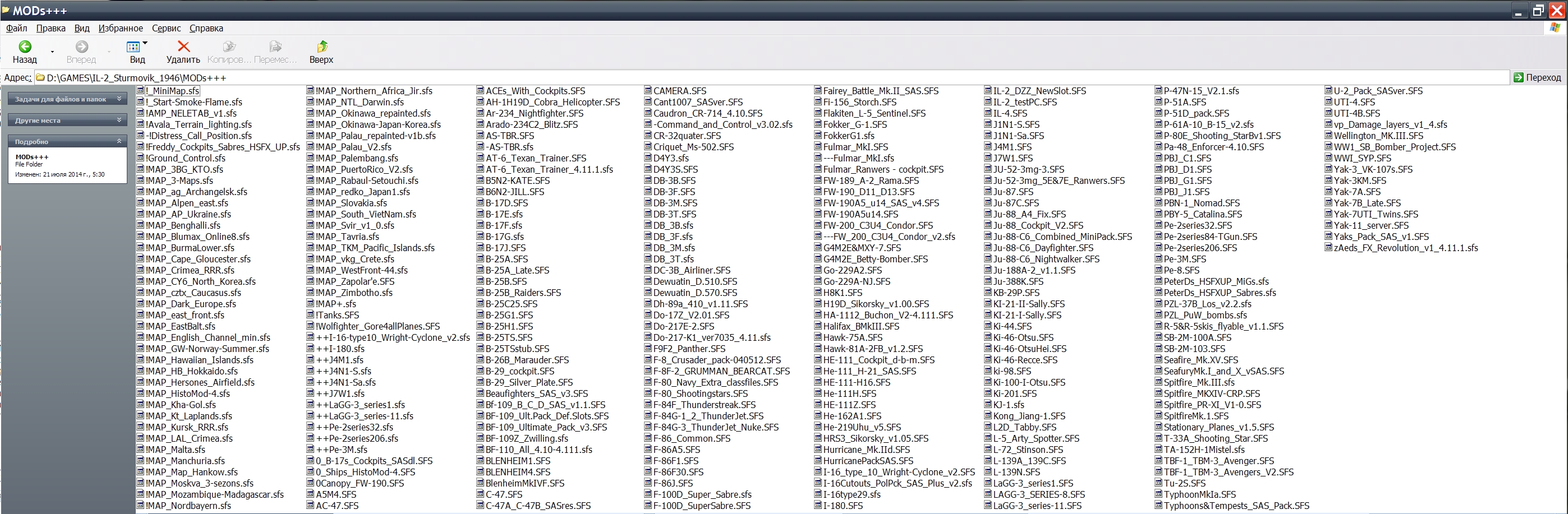Image resolution: width=1568 pixels, height=514 pixels.
Task: Open the Сервис menu
Action: tap(166, 28)
